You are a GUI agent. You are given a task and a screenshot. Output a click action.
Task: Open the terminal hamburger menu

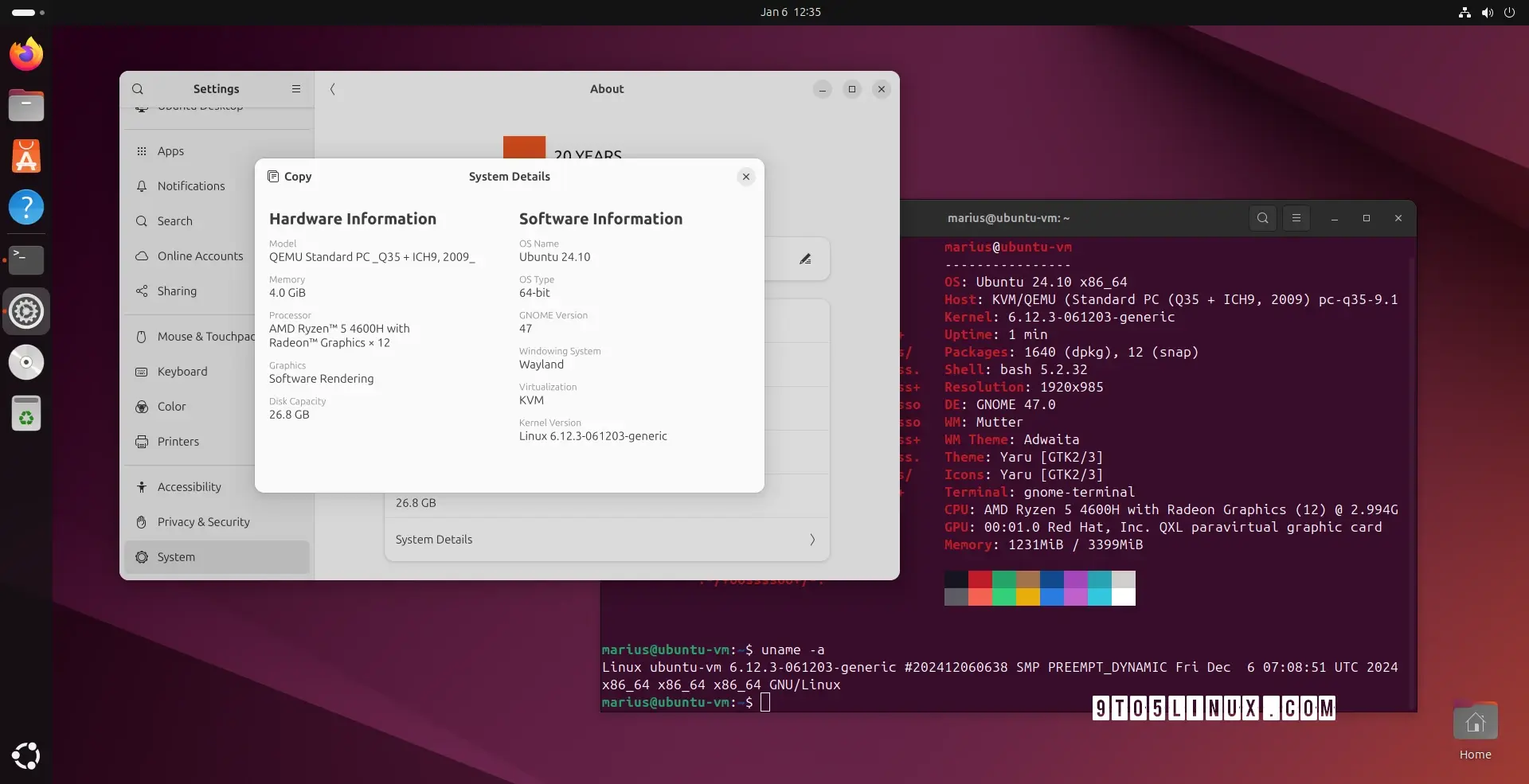tap(1296, 218)
